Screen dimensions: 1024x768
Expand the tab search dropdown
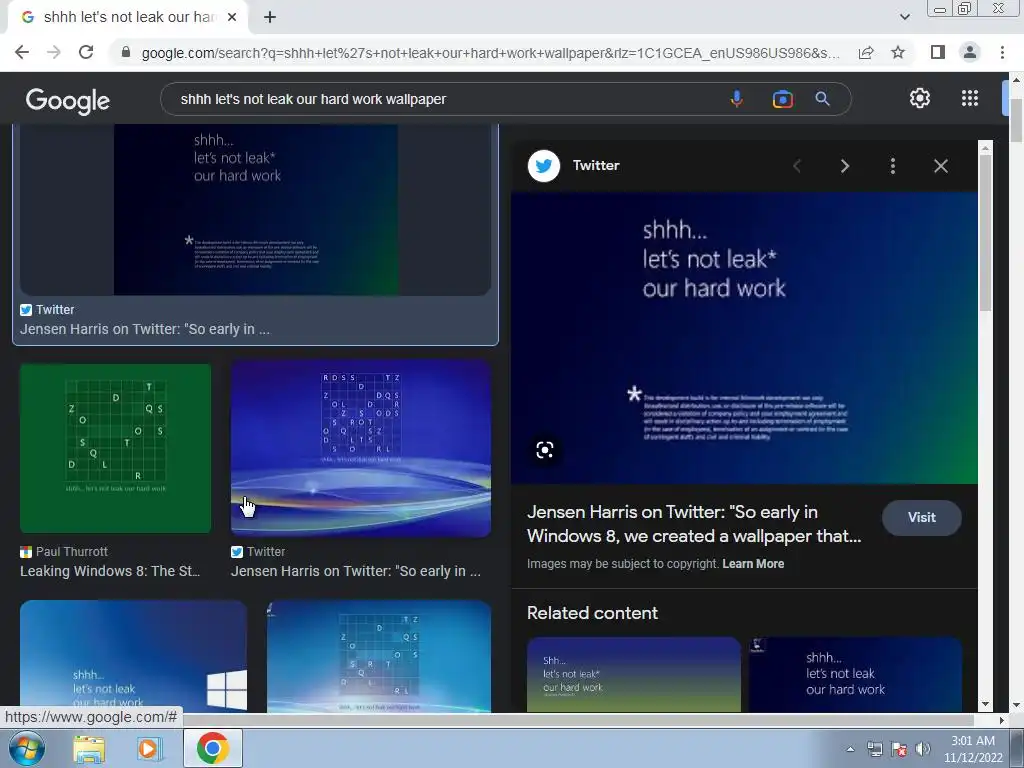(904, 17)
